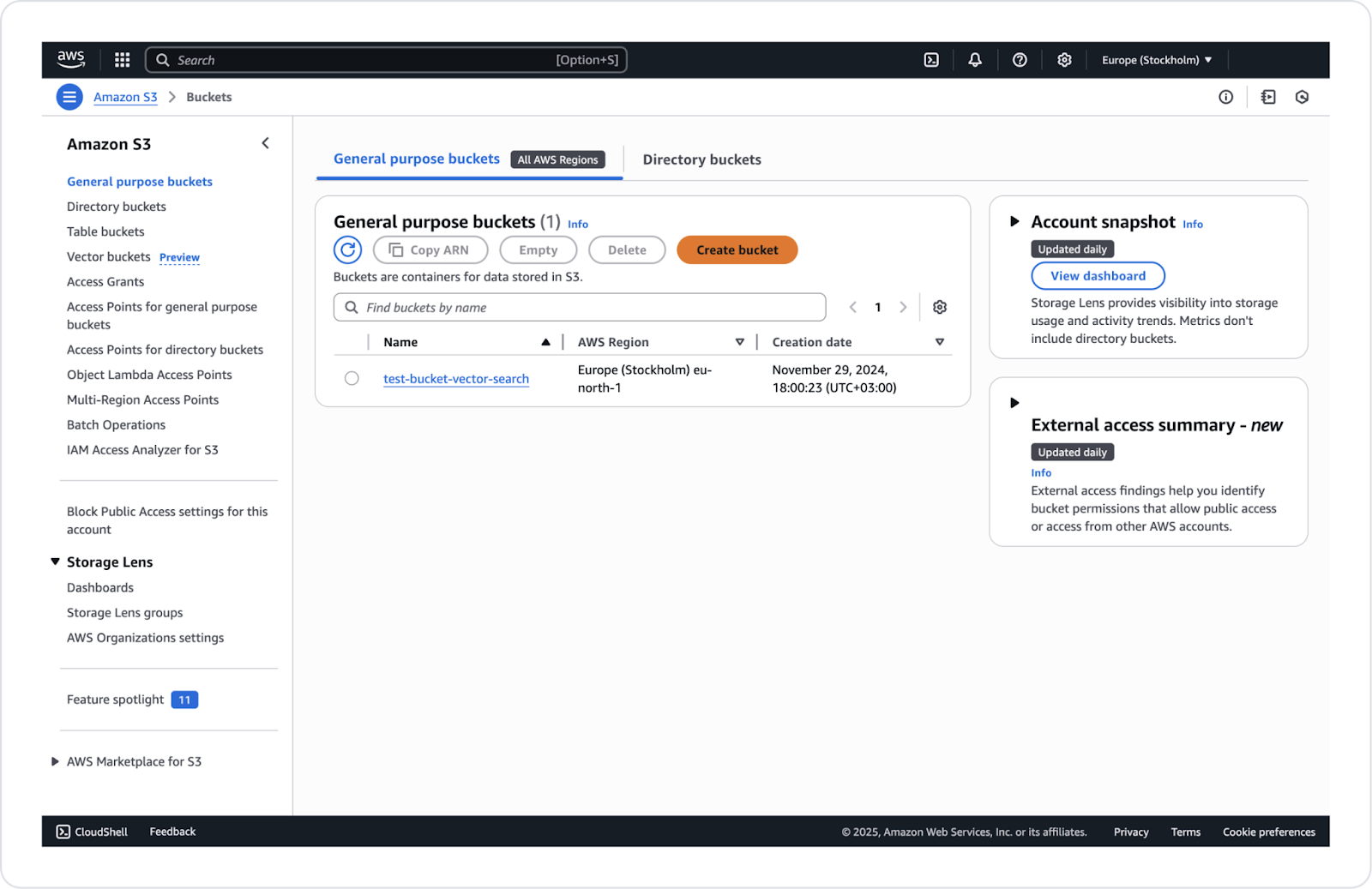
Task: Open Info link next to General purpose buckets
Action: click(x=578, y=224)
